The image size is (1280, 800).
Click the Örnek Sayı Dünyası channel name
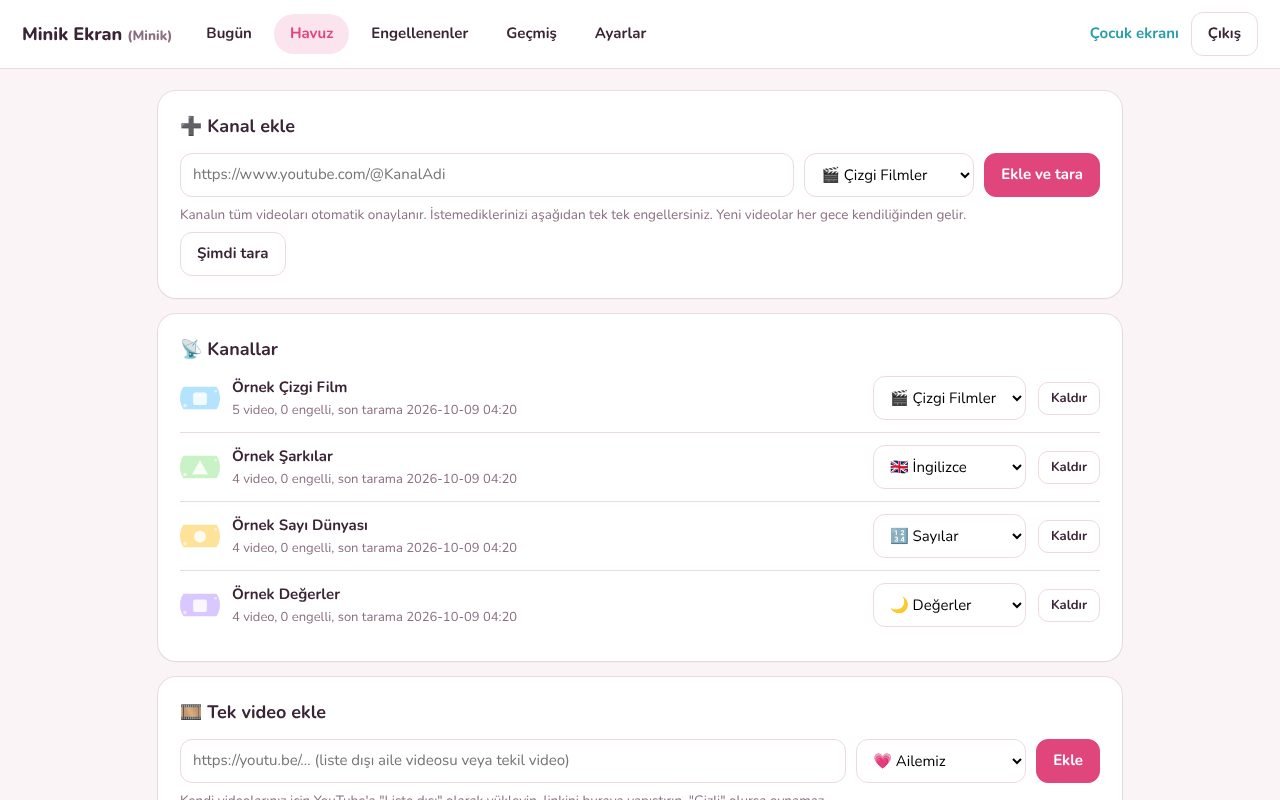point(300,525)
